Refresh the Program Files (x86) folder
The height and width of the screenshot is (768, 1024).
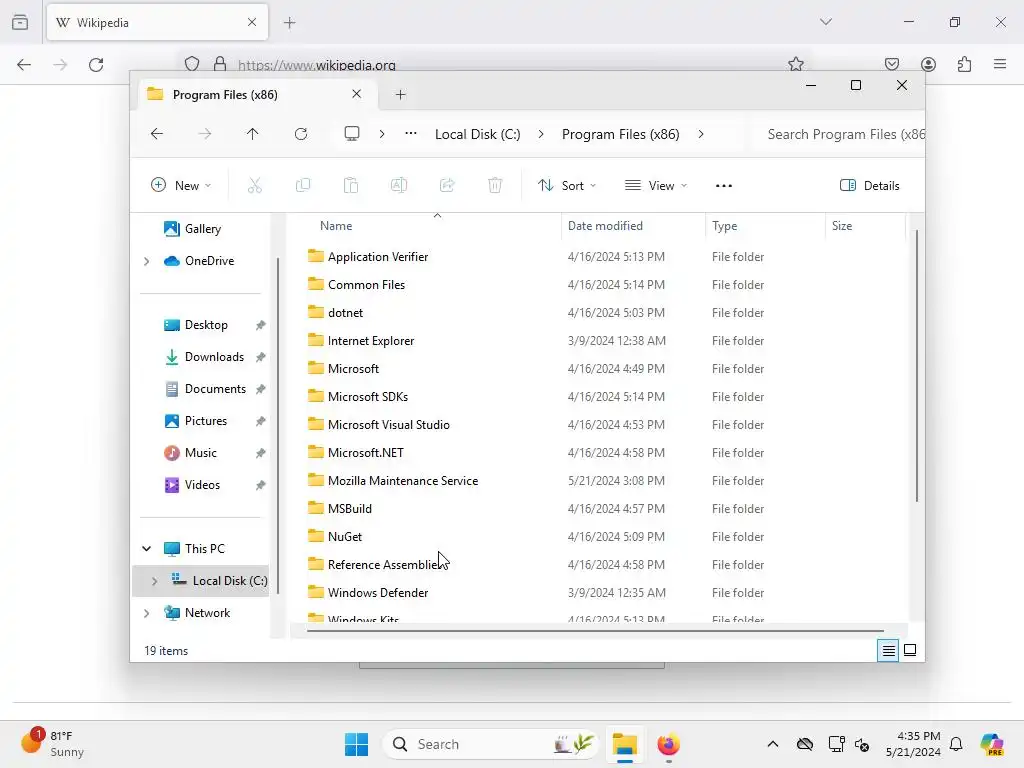[x=301, y=134]
